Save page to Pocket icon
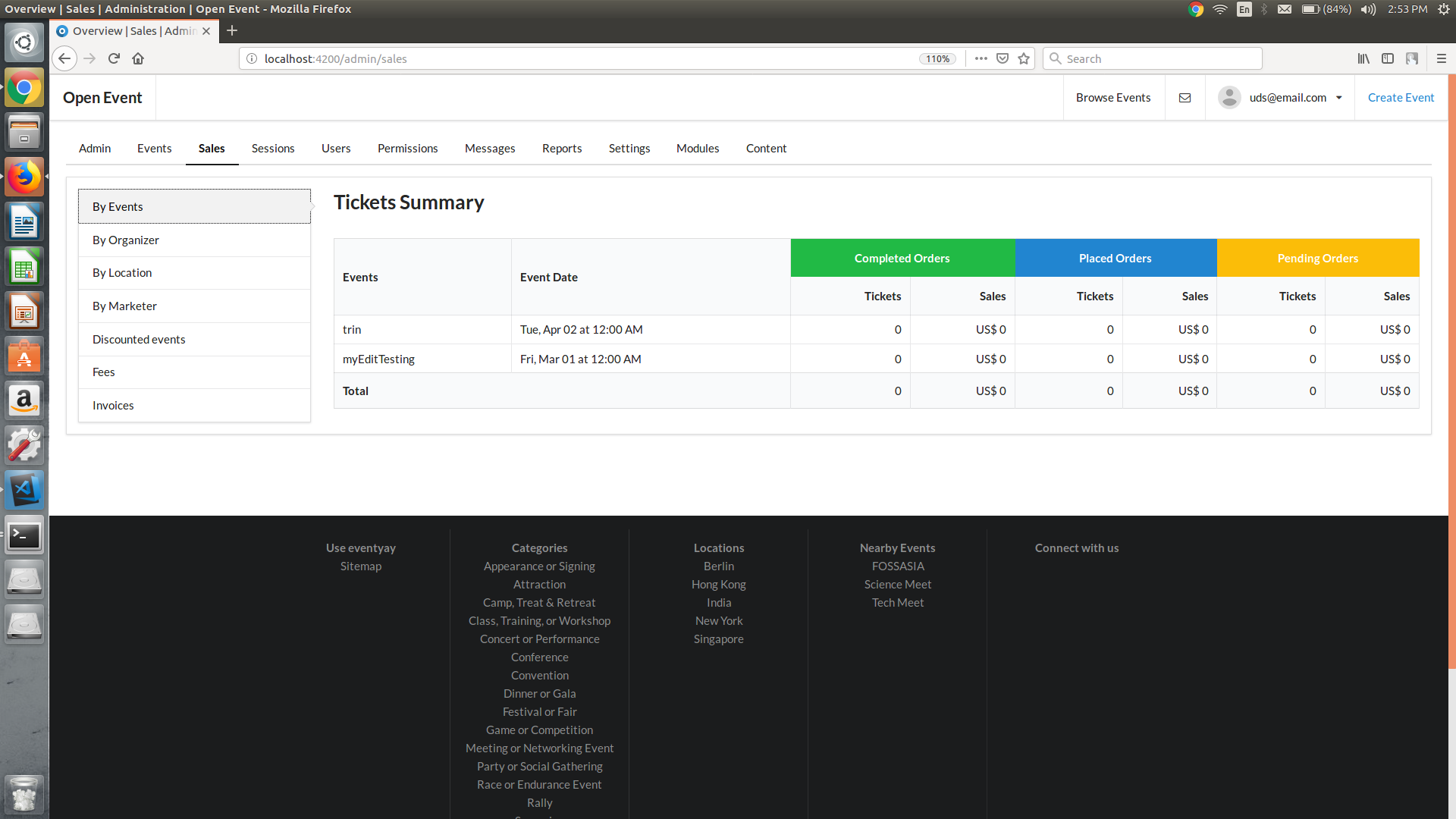1456x819 pixels. point(1003,58)
